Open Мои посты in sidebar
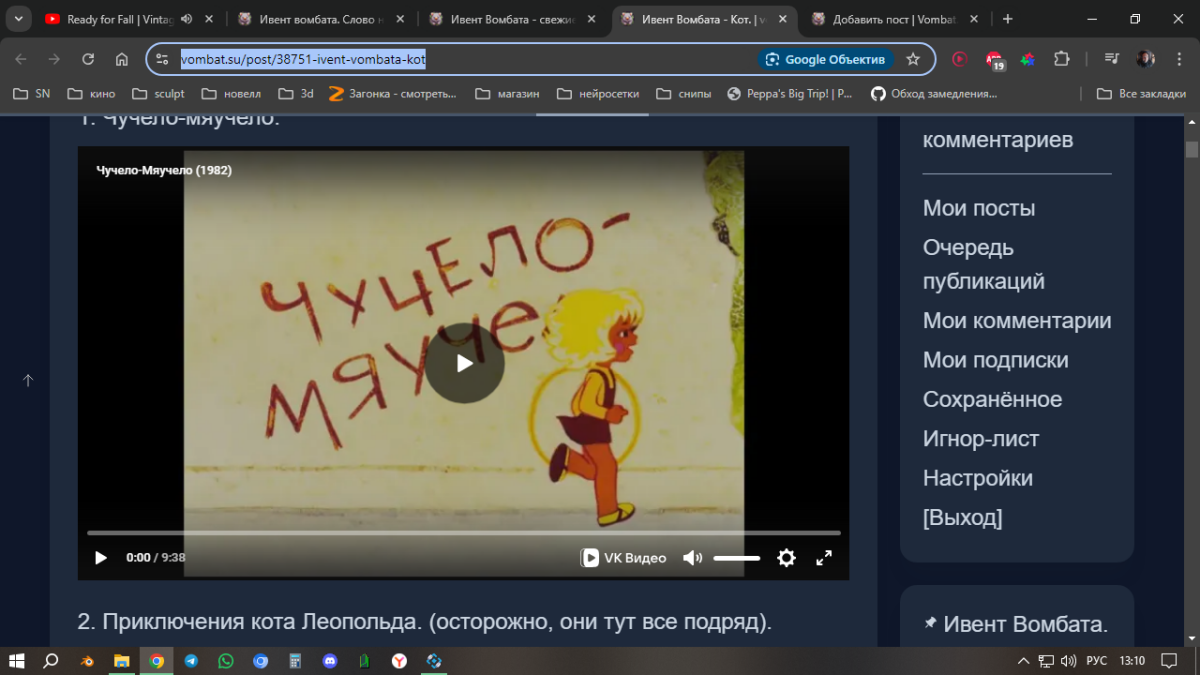This screenshot has width=1200, height=675. pos(979,208)
